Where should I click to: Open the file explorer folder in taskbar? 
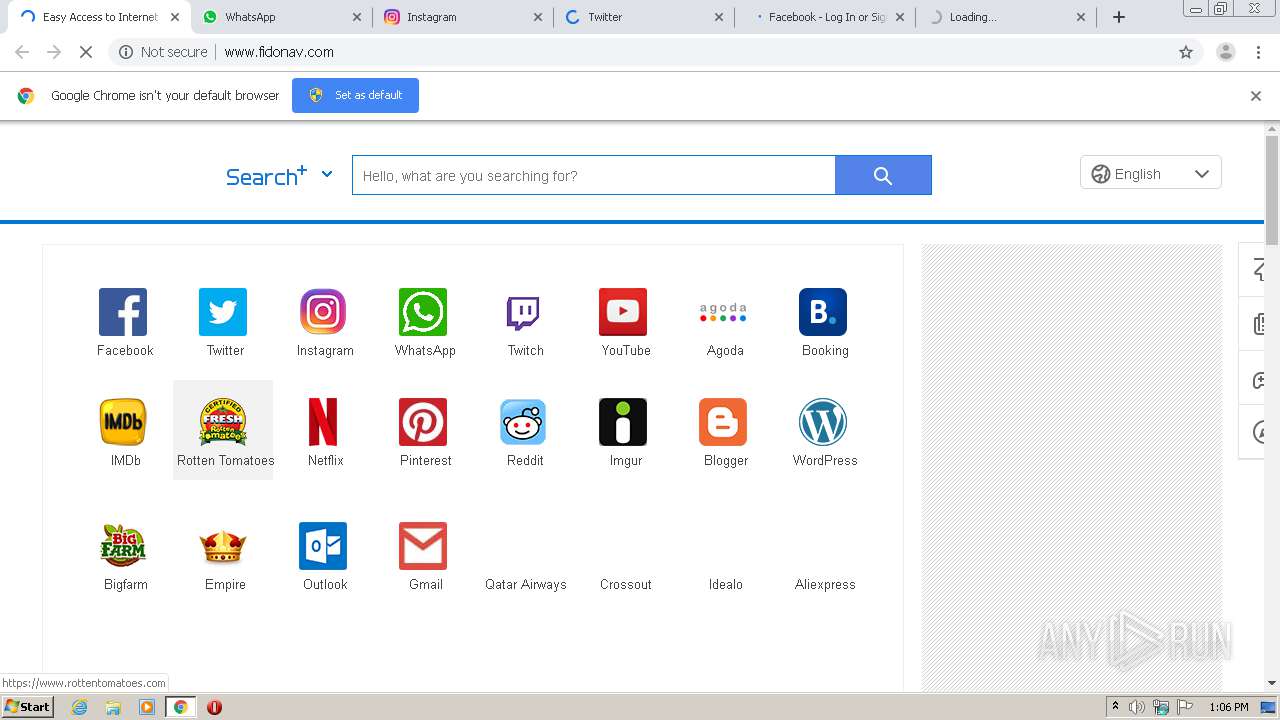point(113,707)
